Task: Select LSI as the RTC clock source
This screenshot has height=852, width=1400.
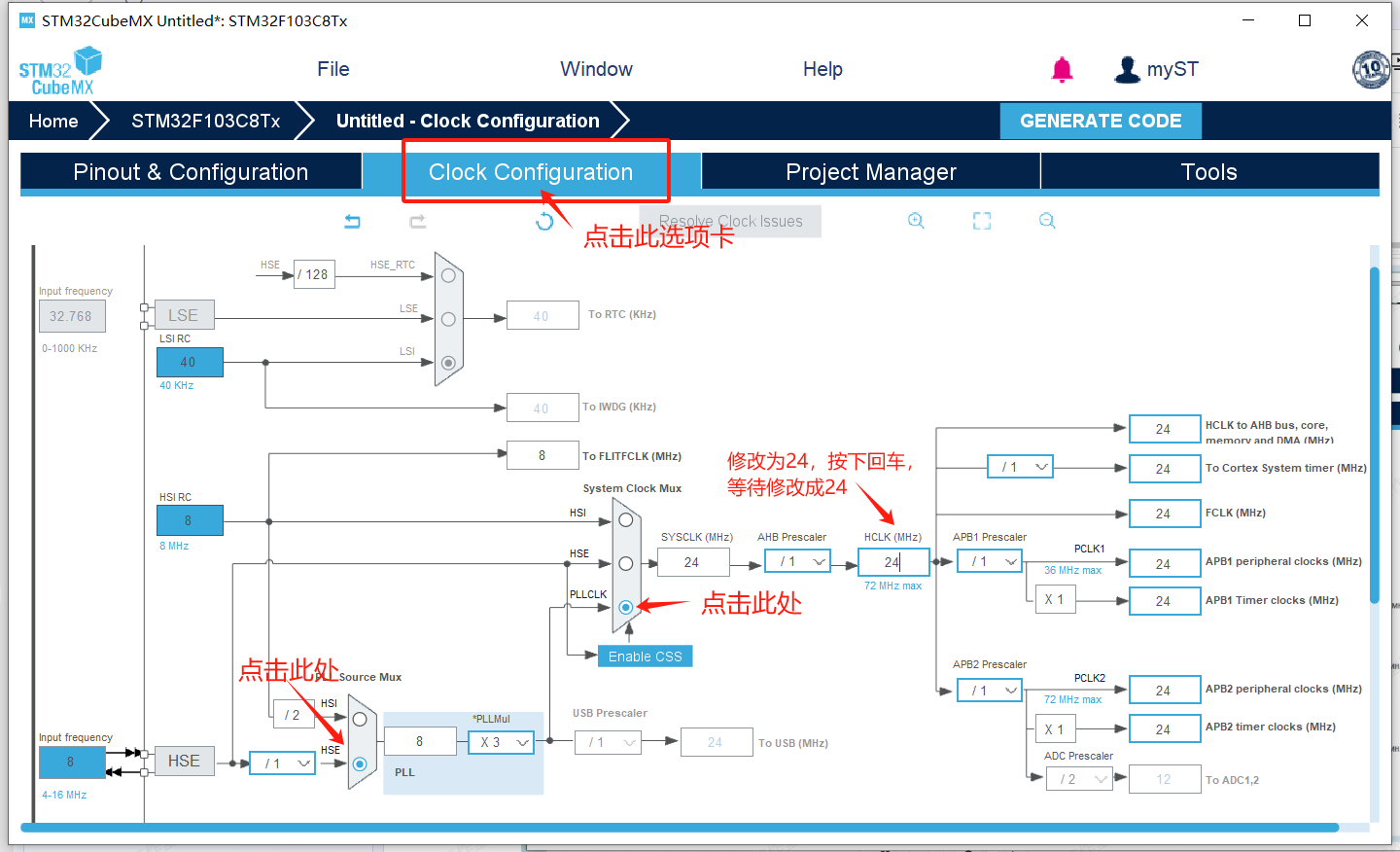Action: pyautogui.click(x=448, y=363)
